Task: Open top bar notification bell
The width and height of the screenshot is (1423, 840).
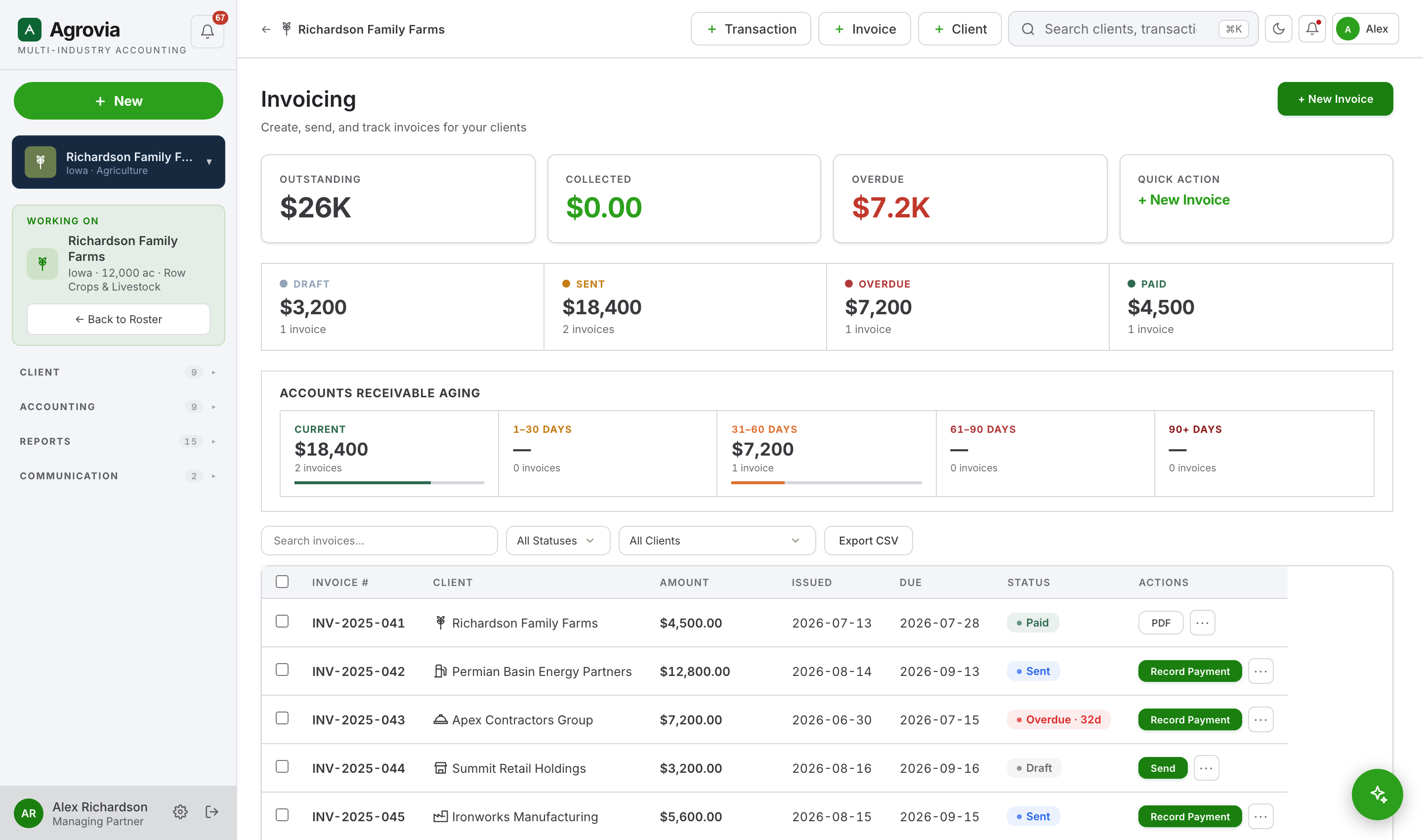Action: click(1312, 29)
